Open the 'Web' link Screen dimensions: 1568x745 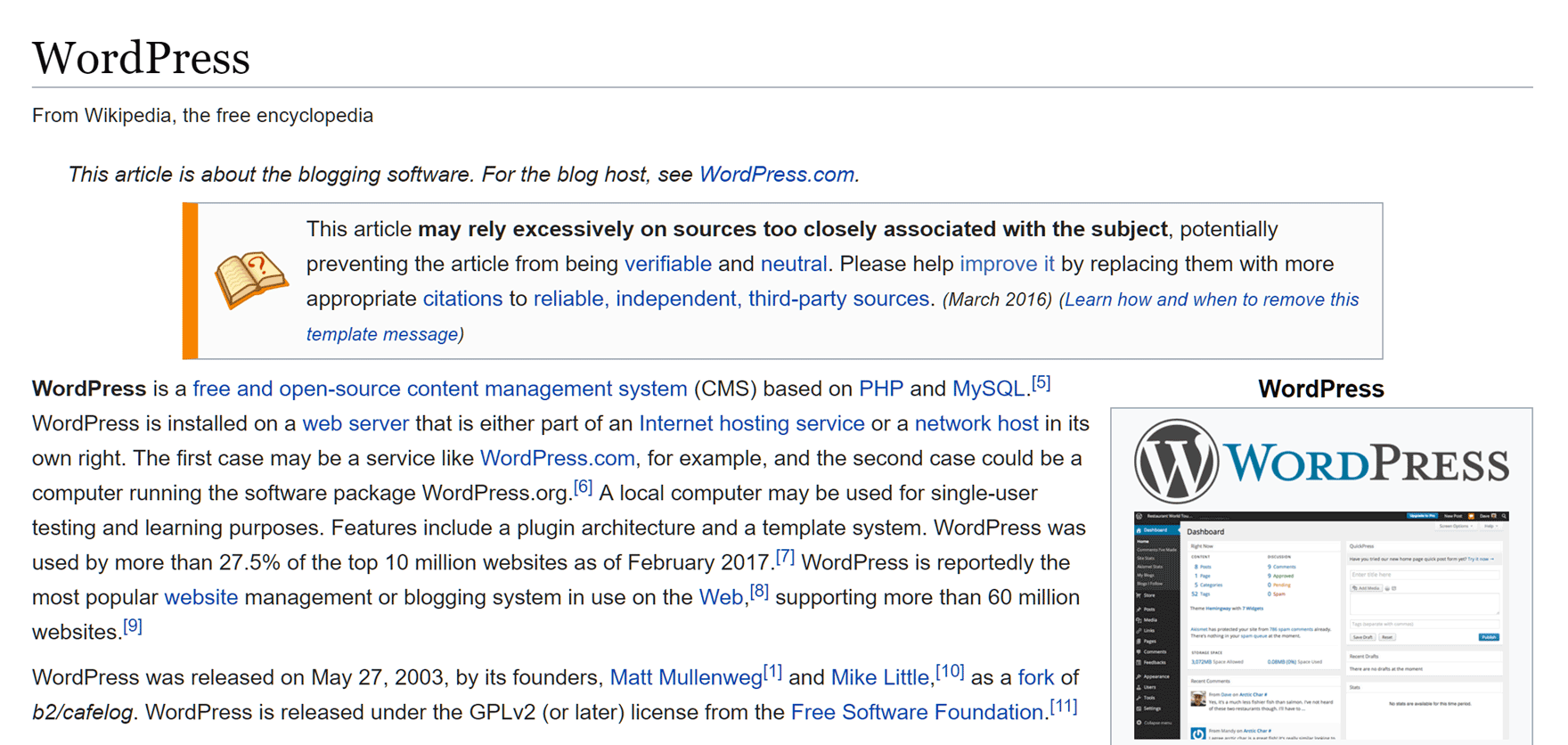(x=721, y=597)
